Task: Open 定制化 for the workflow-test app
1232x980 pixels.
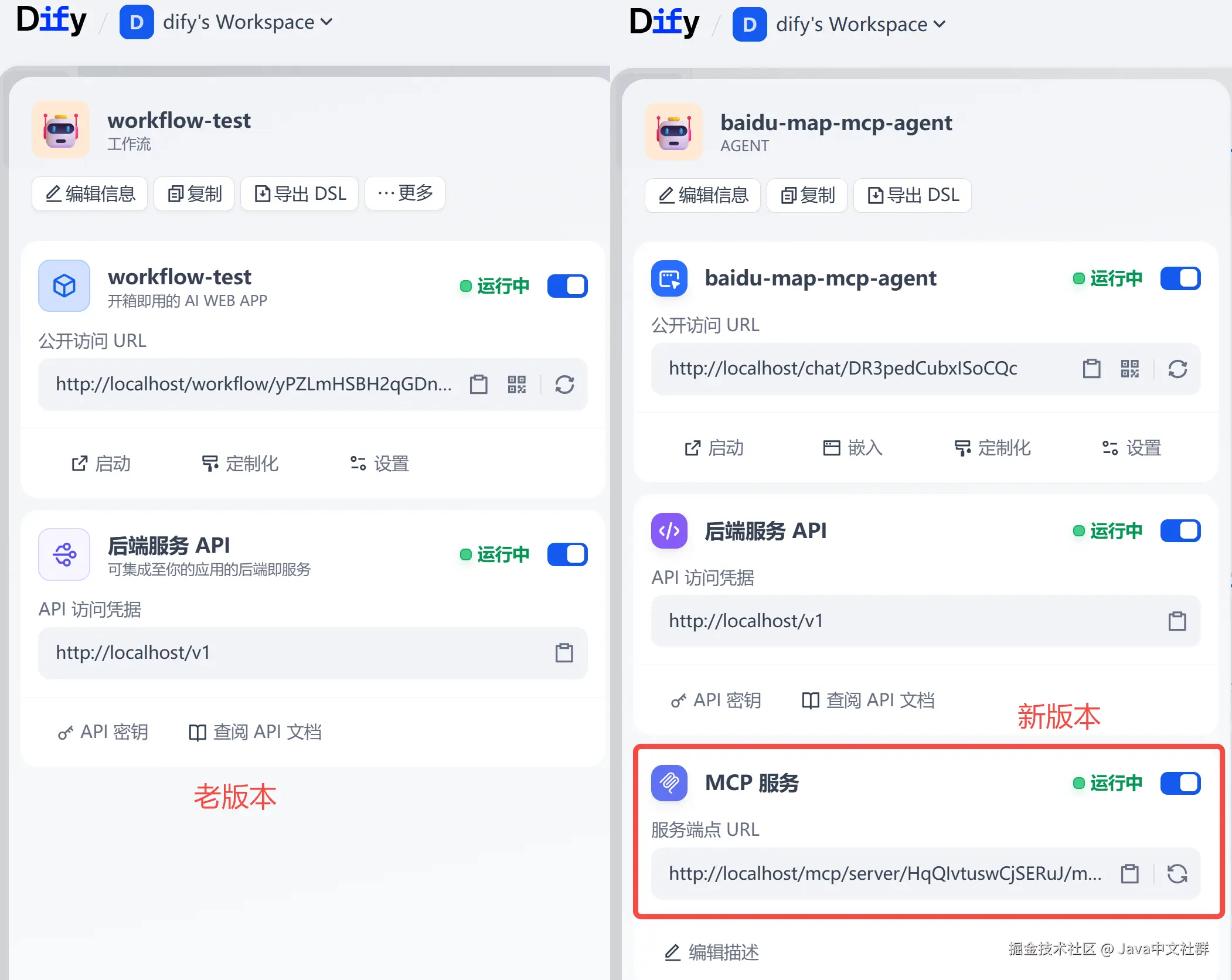Action: pos(240,464)
